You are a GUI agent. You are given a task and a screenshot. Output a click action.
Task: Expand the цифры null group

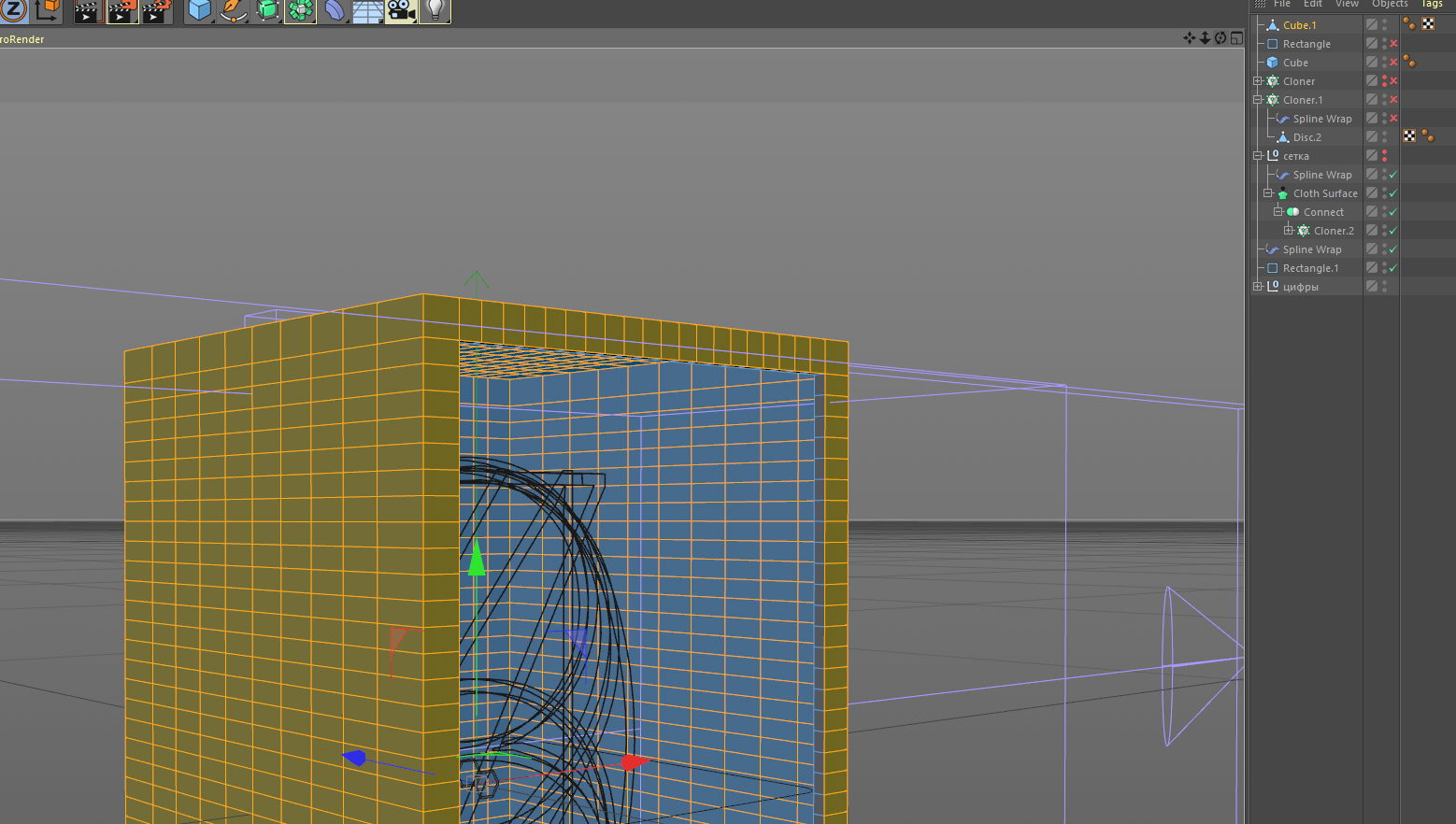point(1258,287)
